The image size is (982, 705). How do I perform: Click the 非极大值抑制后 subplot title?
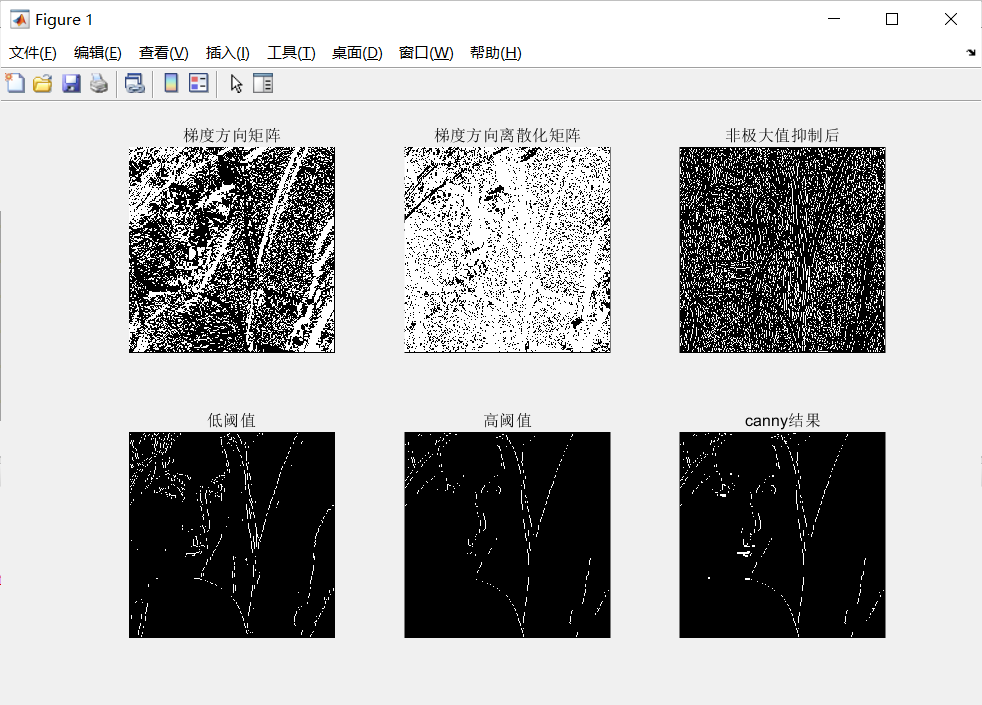pyautogui.click(x=782, y=134)
